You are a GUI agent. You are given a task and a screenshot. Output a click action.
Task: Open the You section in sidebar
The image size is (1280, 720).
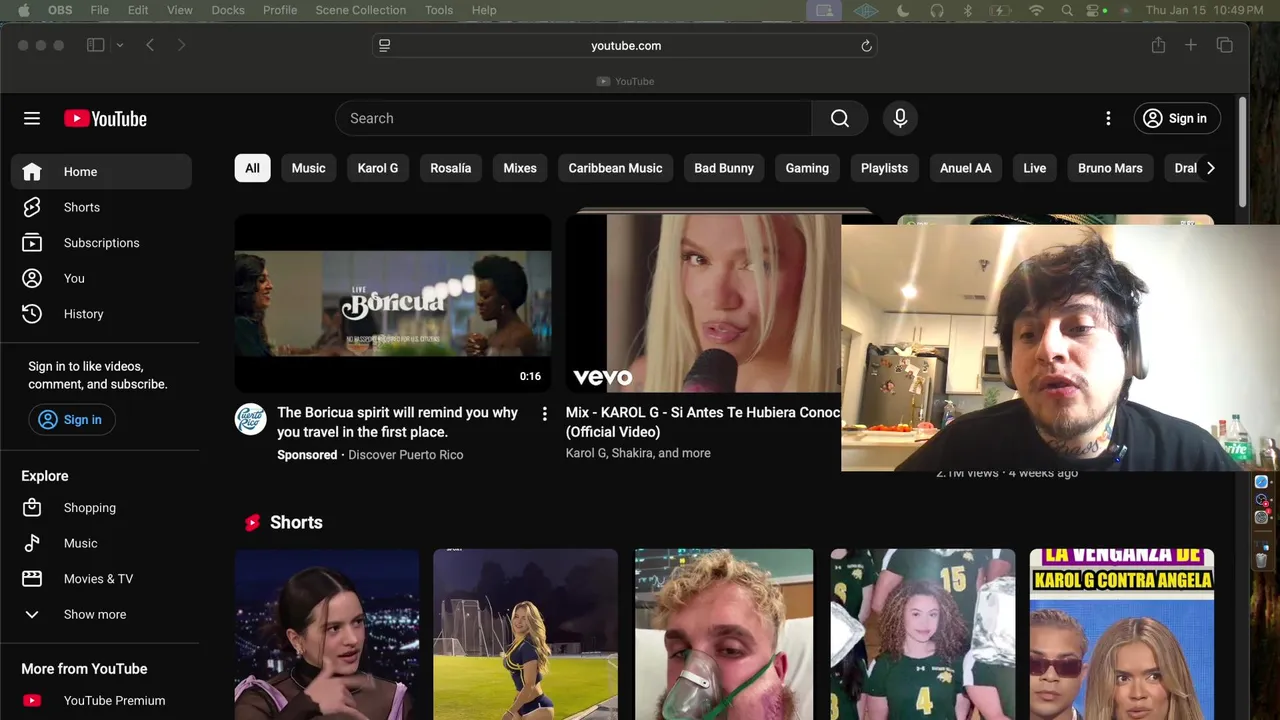pos(101,278)
